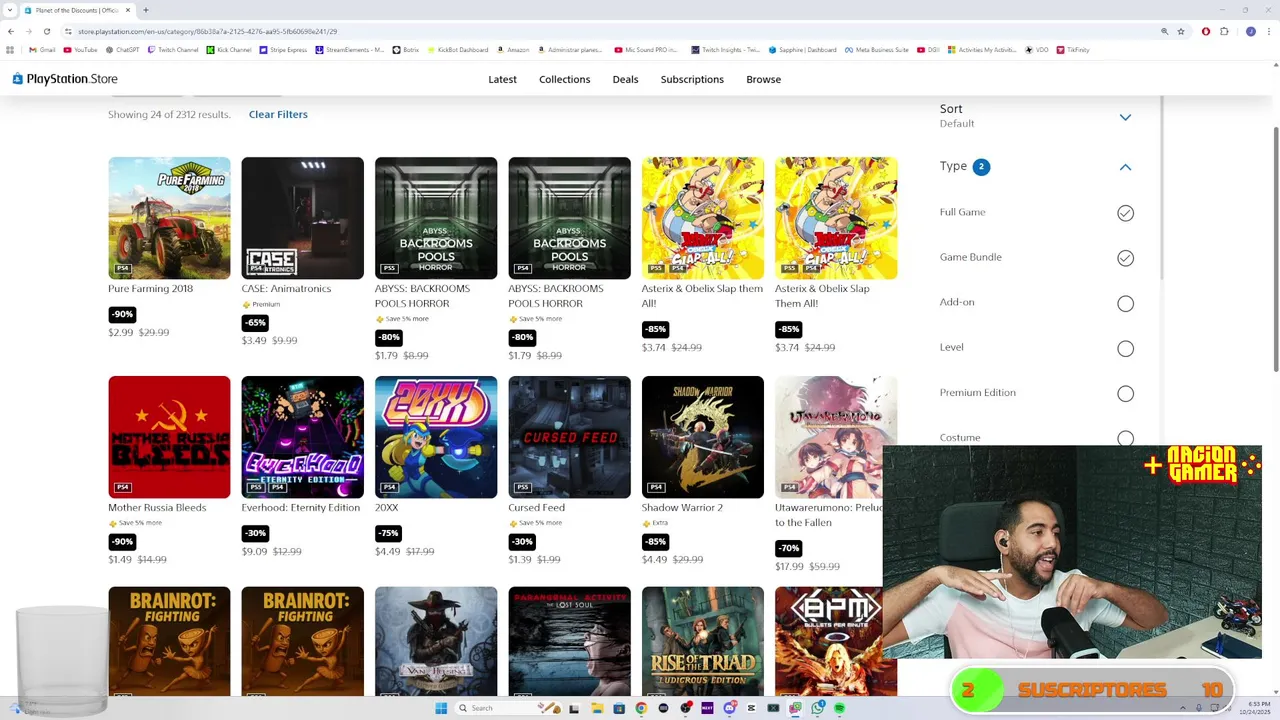The image size is (1280, 720).
Task: Open the Stripe Express bookmark
Action: click(x=284, y=49)
